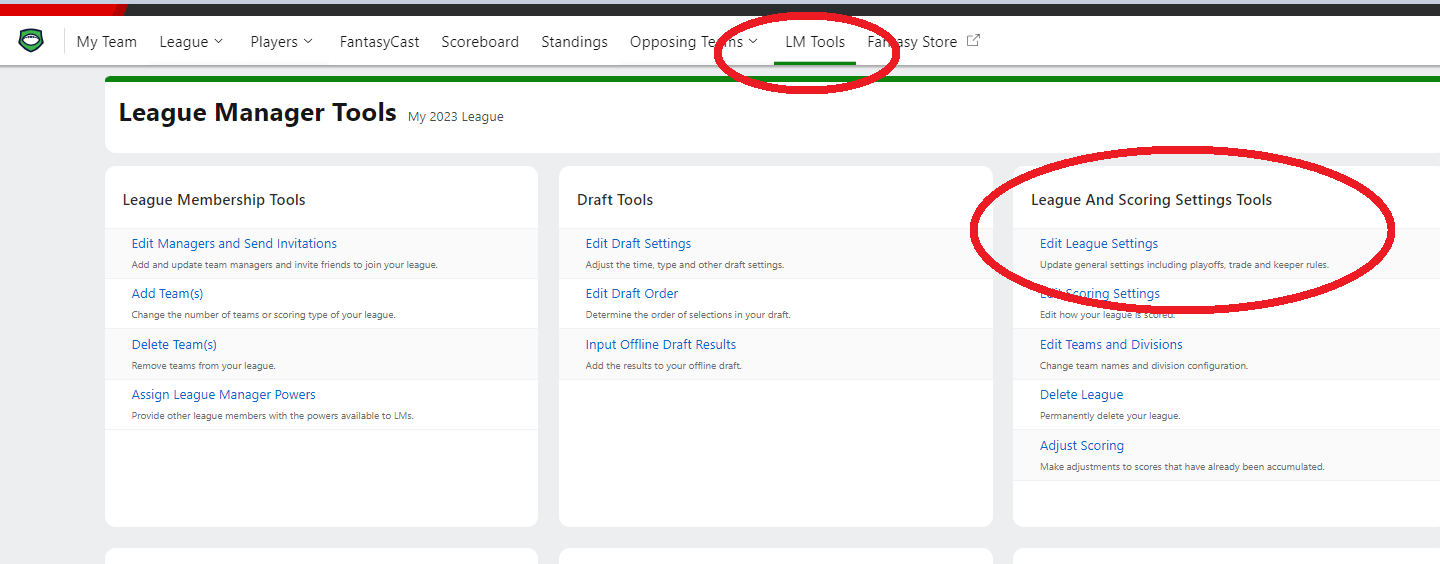Image resolution: width=1440 pixels, height=564 pixels.
Task: Click the Draft Tools heading
Action: pos(615,200)
